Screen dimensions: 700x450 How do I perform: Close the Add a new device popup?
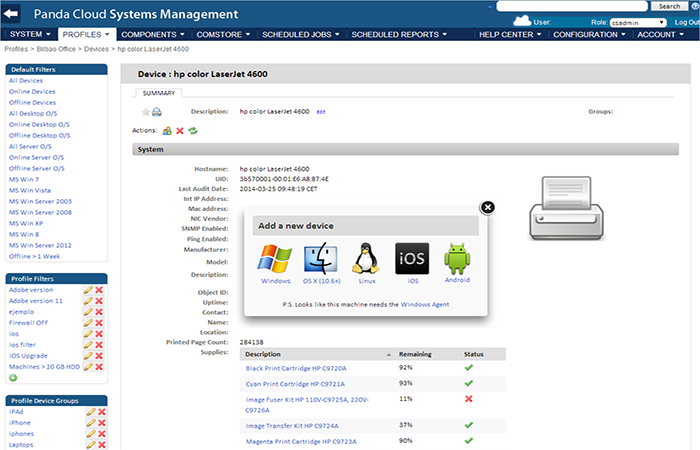[487, 207]
